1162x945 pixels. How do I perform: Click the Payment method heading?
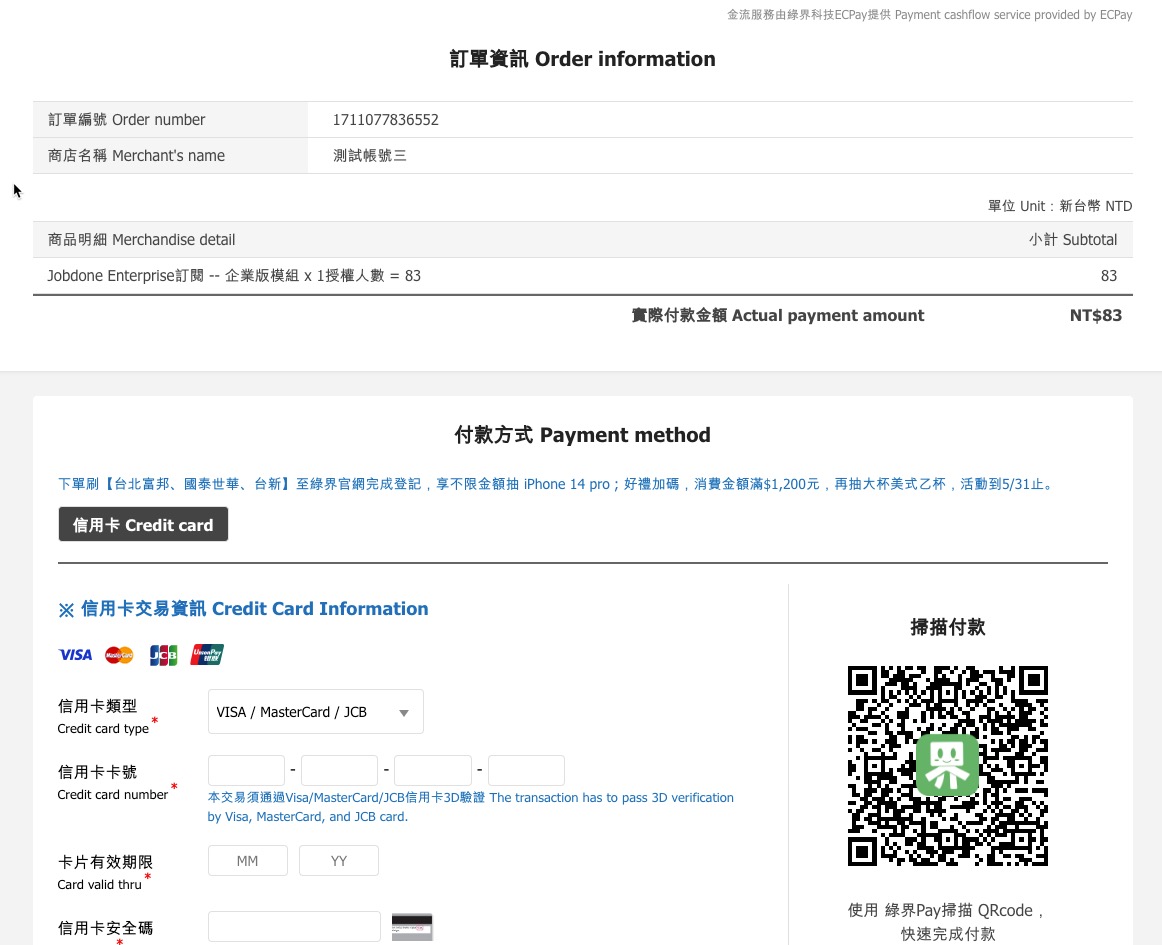tap(582, 434)
